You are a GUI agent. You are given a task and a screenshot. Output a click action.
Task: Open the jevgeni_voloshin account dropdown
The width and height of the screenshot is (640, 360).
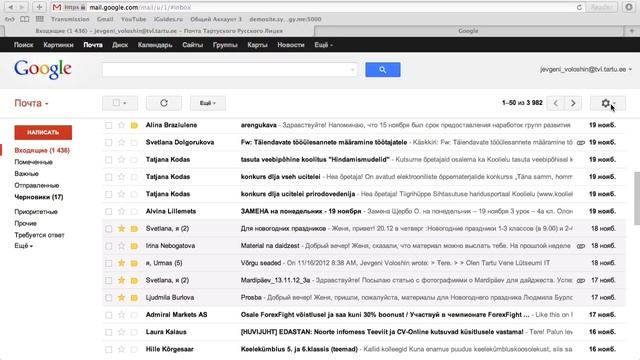[x=586, y=69]
